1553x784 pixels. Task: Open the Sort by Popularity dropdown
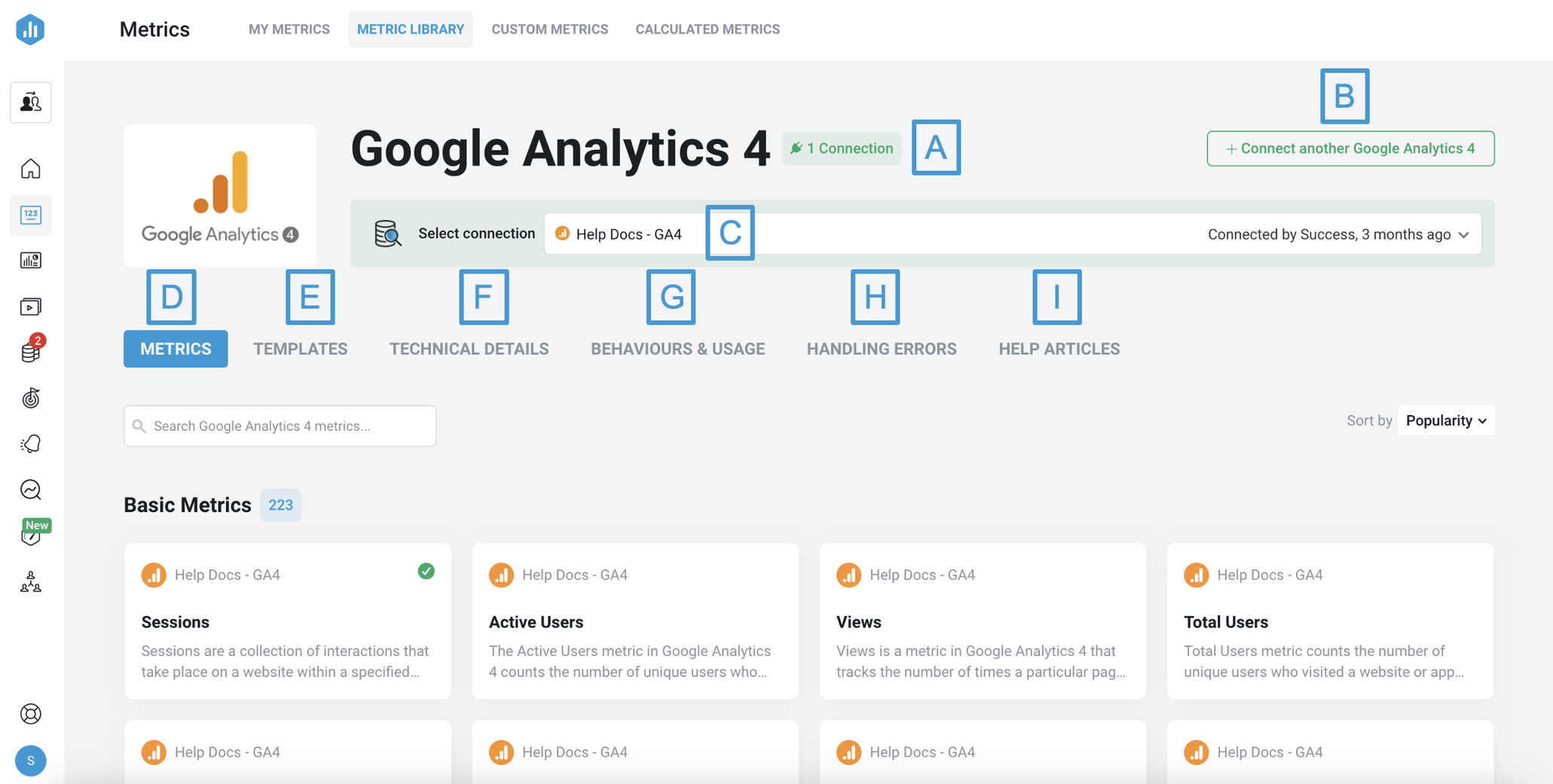(1445, 420)
